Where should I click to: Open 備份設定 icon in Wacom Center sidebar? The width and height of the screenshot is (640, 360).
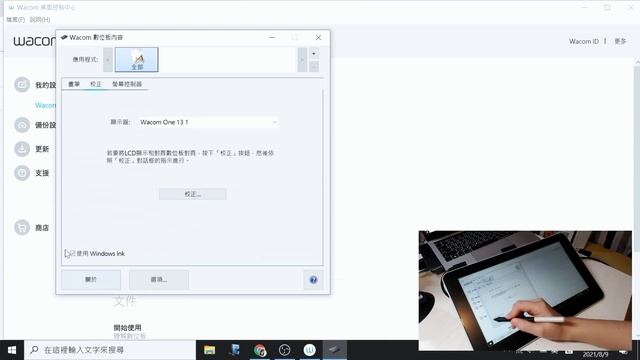coord(22,125)
